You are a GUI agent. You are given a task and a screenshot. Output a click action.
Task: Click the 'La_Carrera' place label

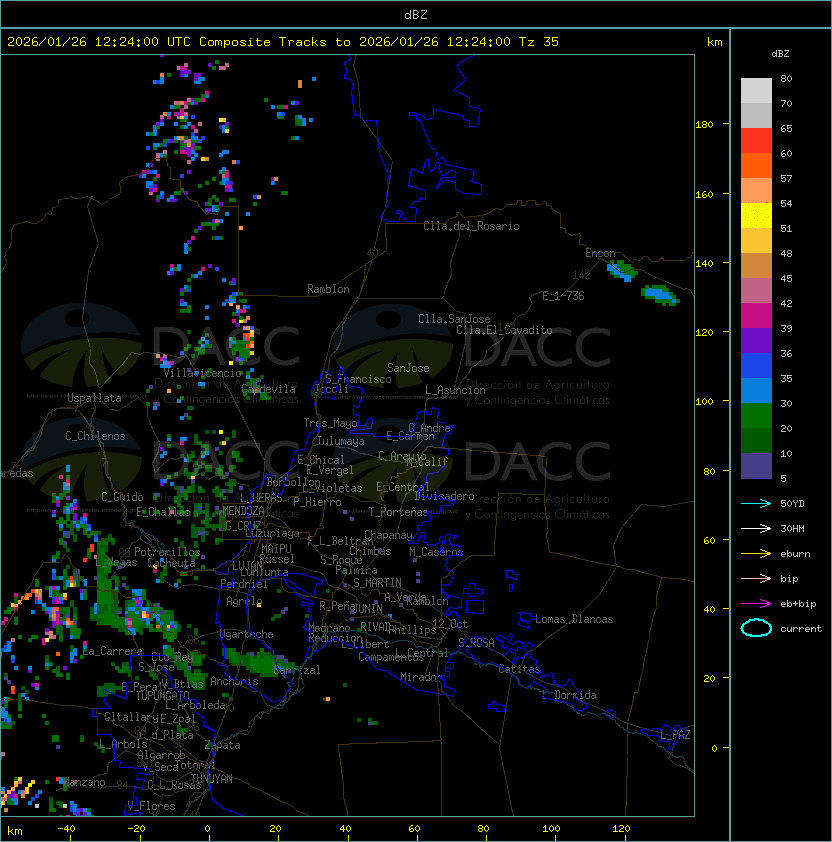(113, 651)
